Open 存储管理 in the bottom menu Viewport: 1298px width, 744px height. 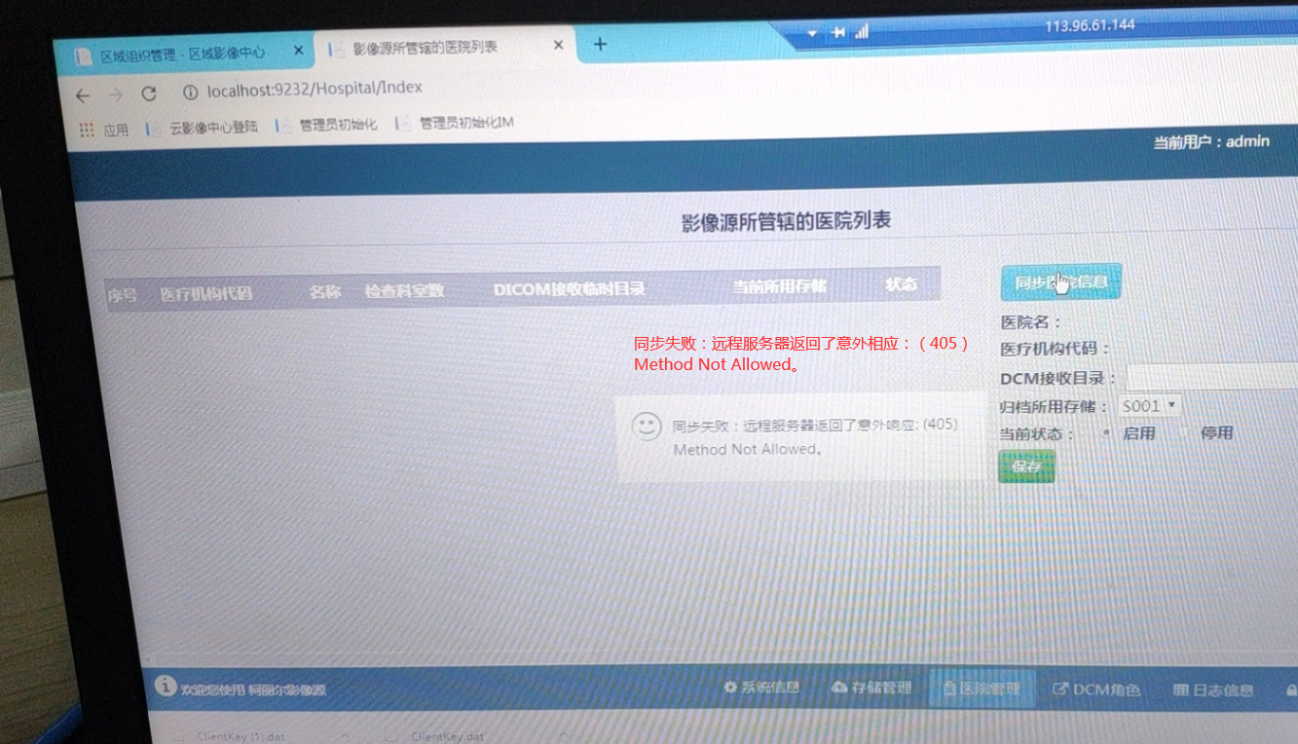coord(871,688)
